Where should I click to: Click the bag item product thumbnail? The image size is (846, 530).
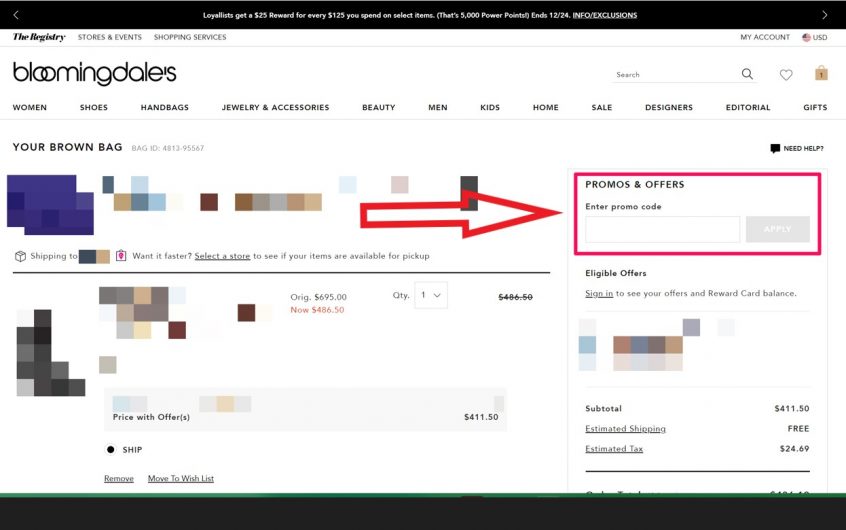51,353
